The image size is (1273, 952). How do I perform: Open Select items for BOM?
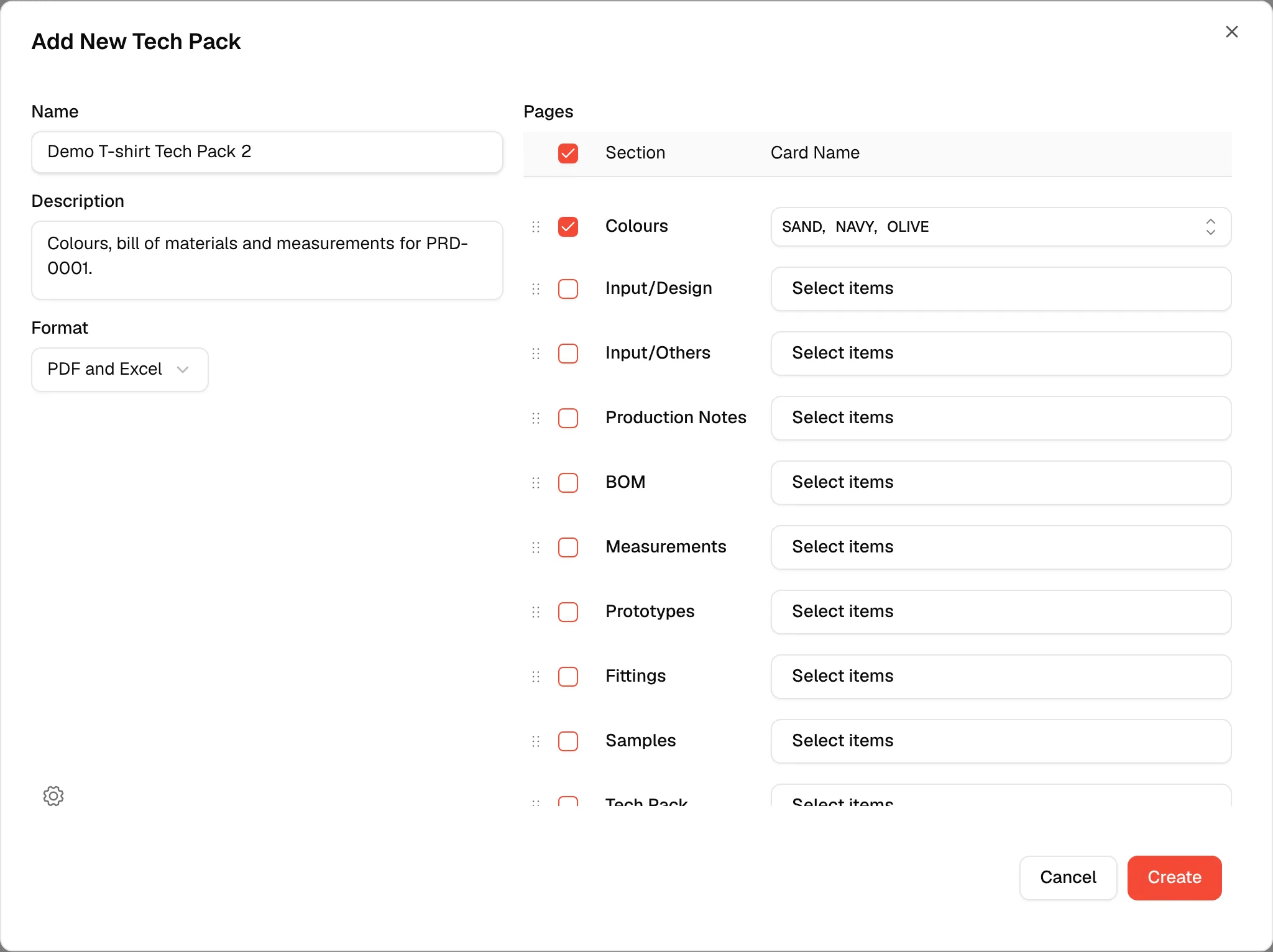point(1001,483)
